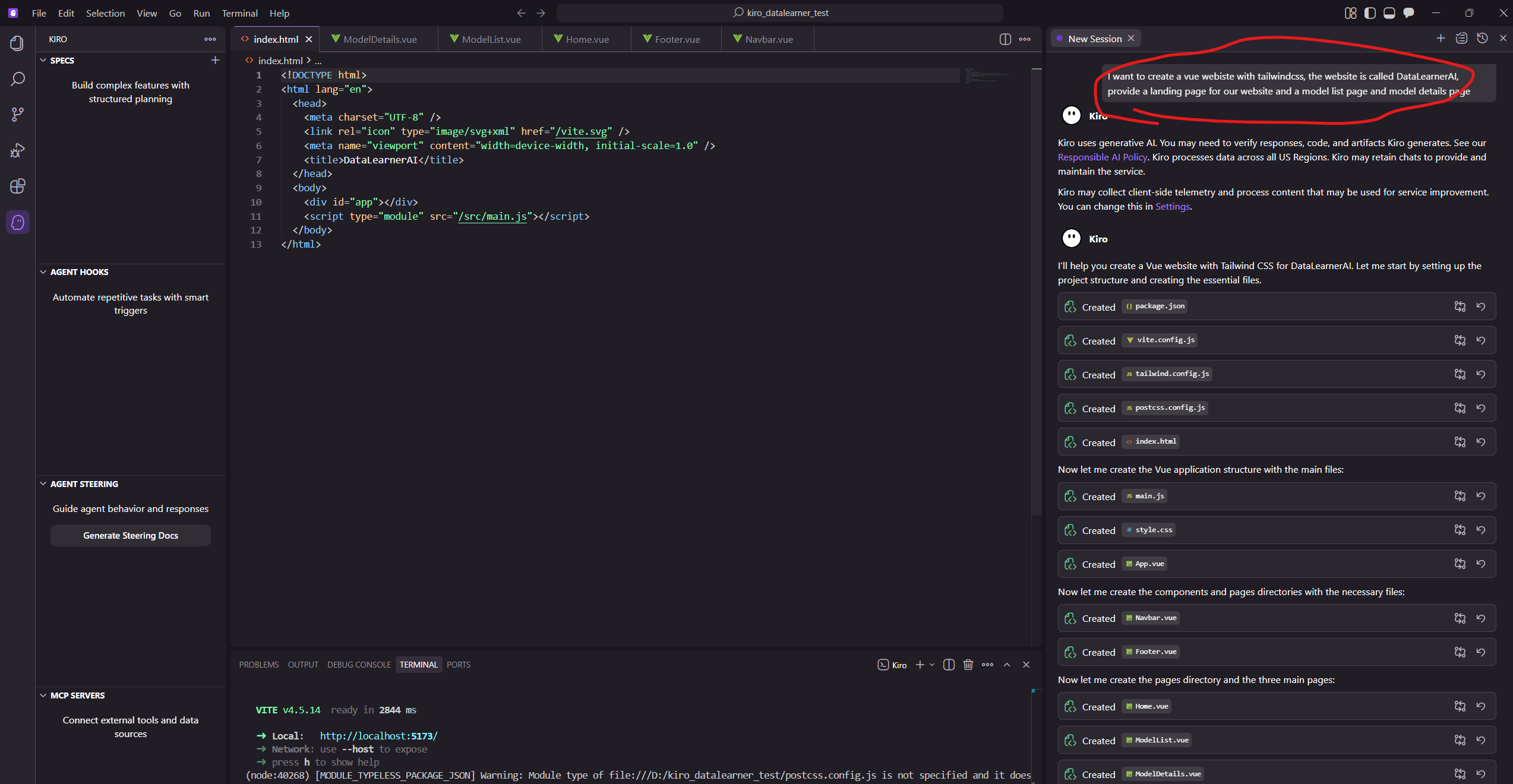Image resolution: width=1513 pixels, height=784 pixels.
Task: Switch to the PORTS panel tab
Action: 458,665
